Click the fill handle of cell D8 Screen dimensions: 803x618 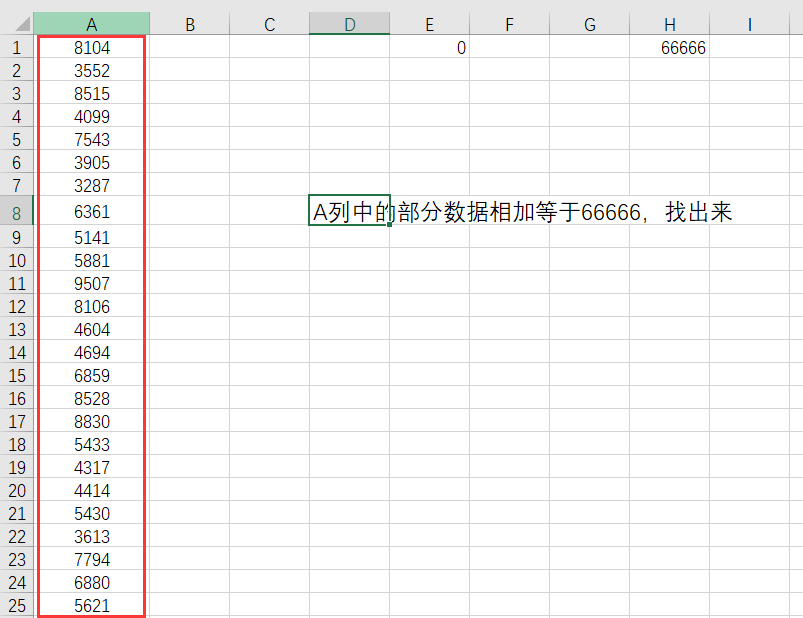click(x=390, y=225)
